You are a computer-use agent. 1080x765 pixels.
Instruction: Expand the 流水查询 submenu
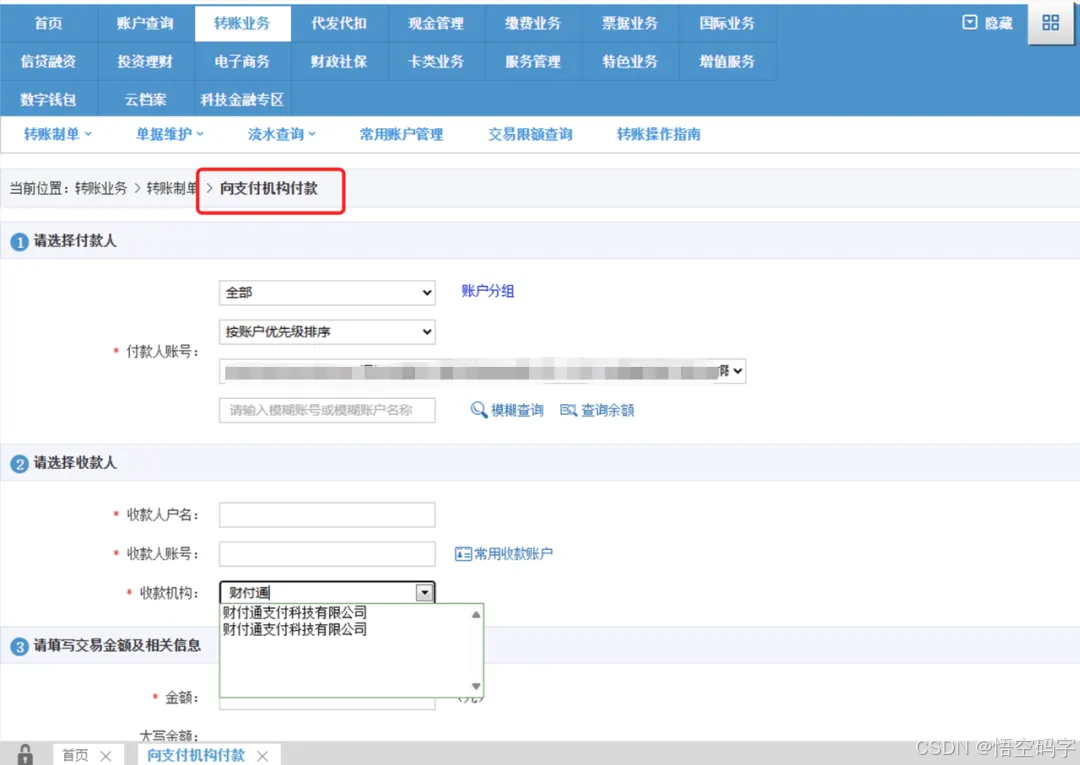(282, 134)
